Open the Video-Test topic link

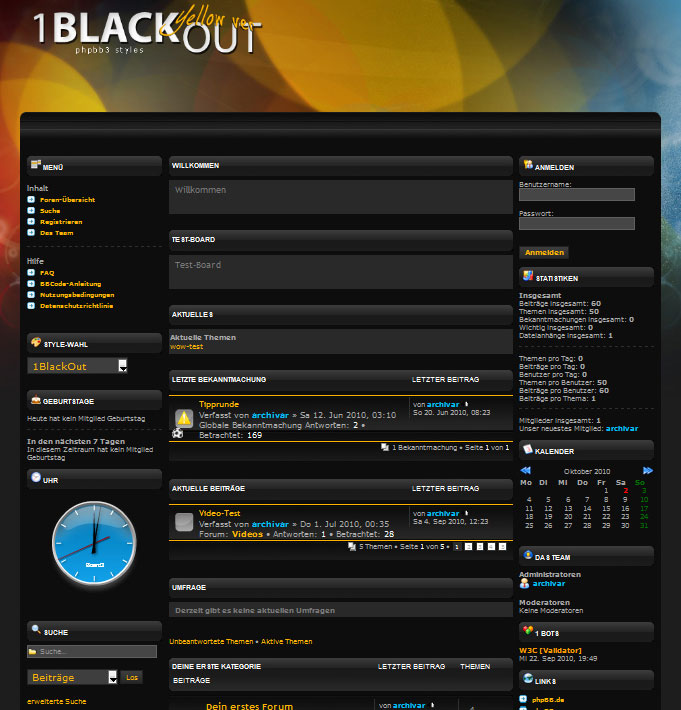pyautogui.click(x=219, y=513)
